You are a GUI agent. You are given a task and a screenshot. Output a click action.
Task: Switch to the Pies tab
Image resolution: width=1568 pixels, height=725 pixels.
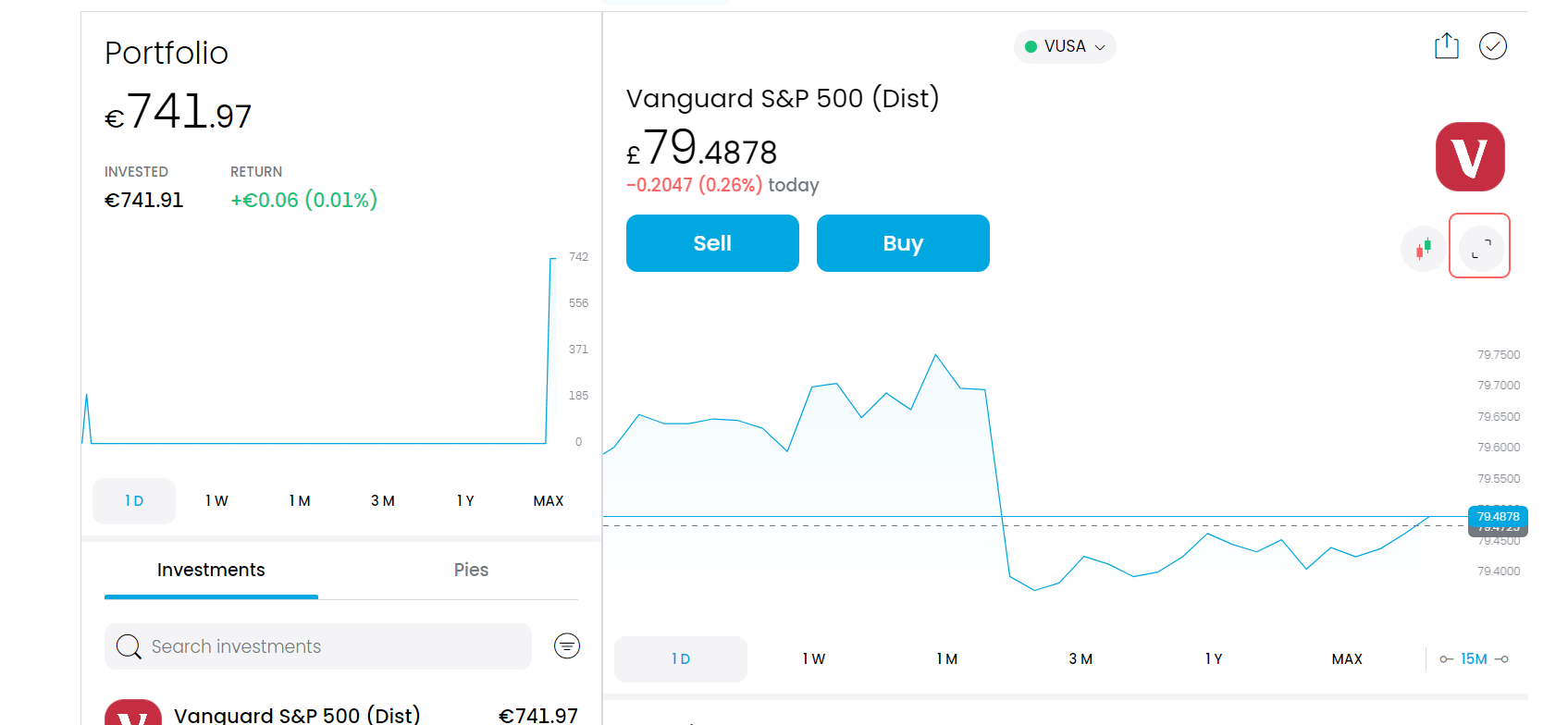click(471, 570)
